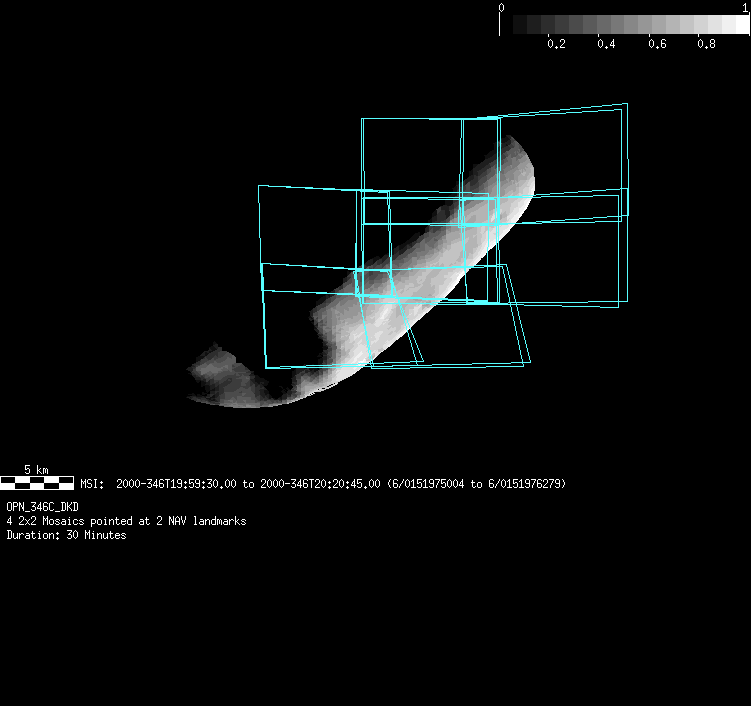Click the OPN_346C_DKD sequence name
The height and width of the screenshot is (706, 751).
coord(42,508)
